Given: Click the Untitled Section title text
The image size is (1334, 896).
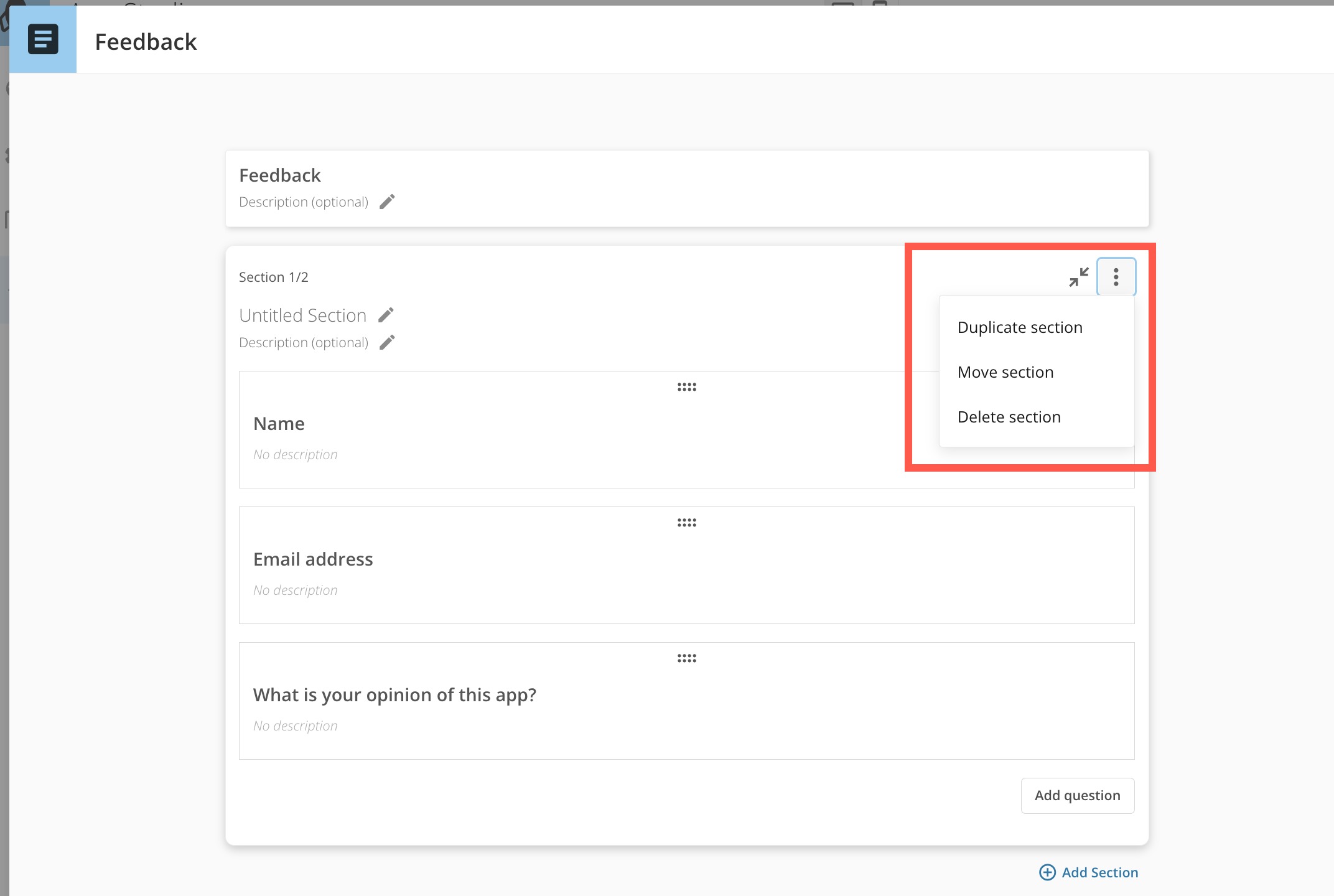Looking at the screenshot, I should pos(302,315).
